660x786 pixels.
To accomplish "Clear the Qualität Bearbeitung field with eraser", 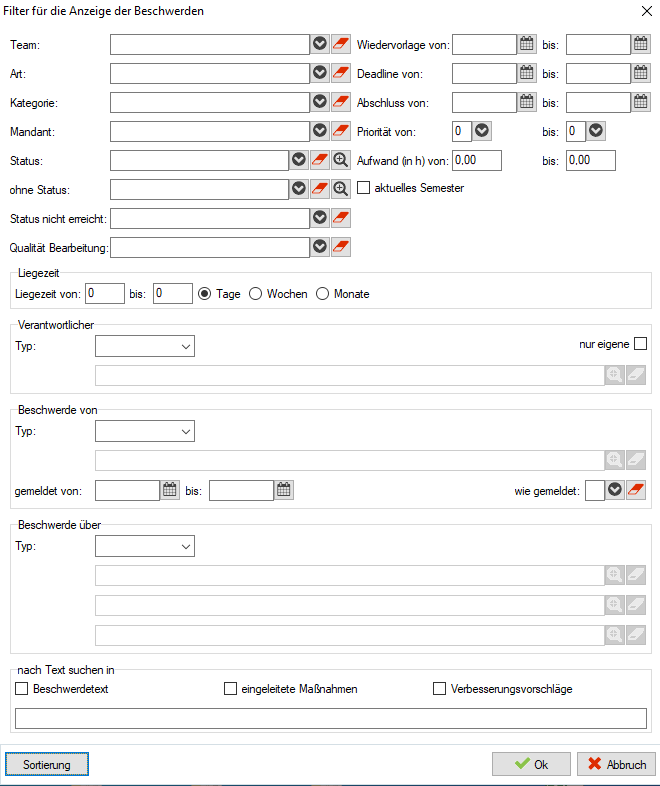I will 341,247.
